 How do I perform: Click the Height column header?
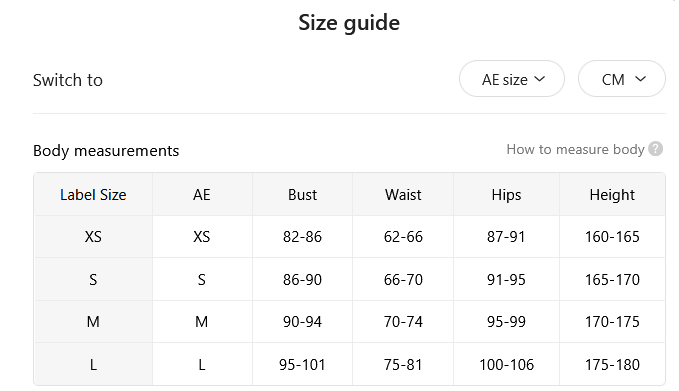click(612, 194)
